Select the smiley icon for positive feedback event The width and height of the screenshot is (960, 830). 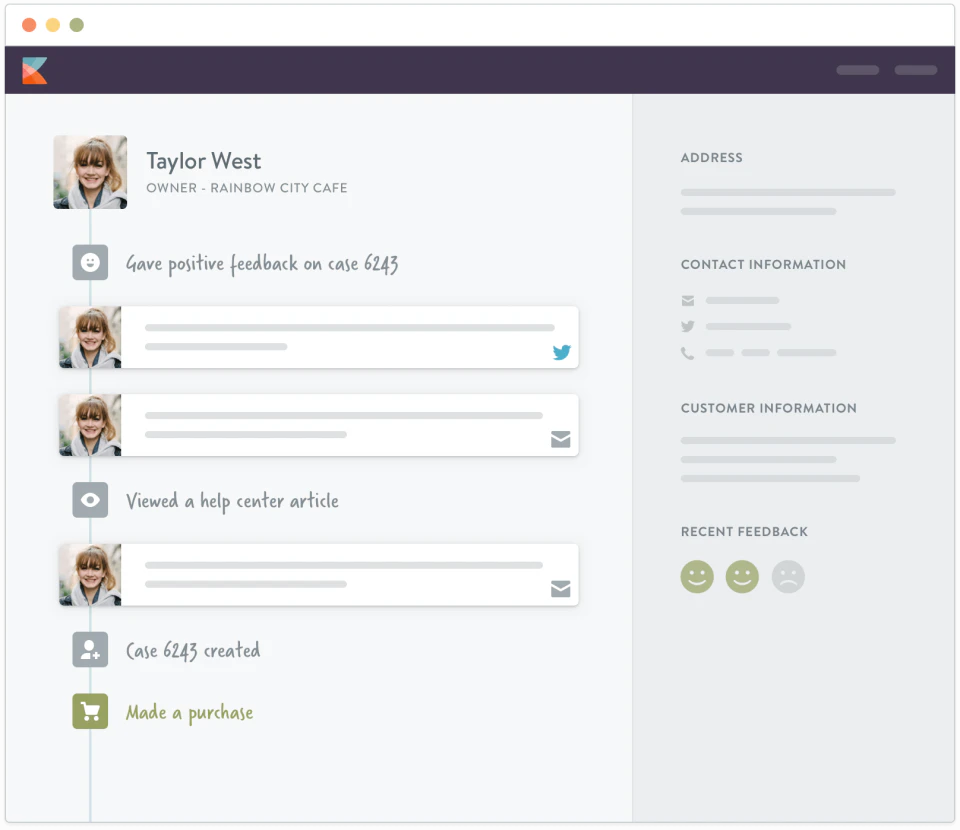pyautogui.click(x=90, y=262)
